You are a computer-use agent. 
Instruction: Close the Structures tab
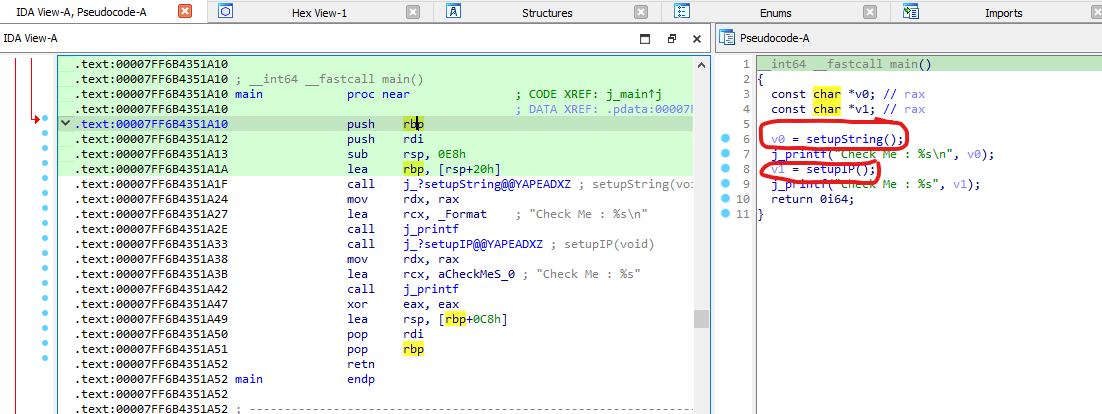coord(641,13)
